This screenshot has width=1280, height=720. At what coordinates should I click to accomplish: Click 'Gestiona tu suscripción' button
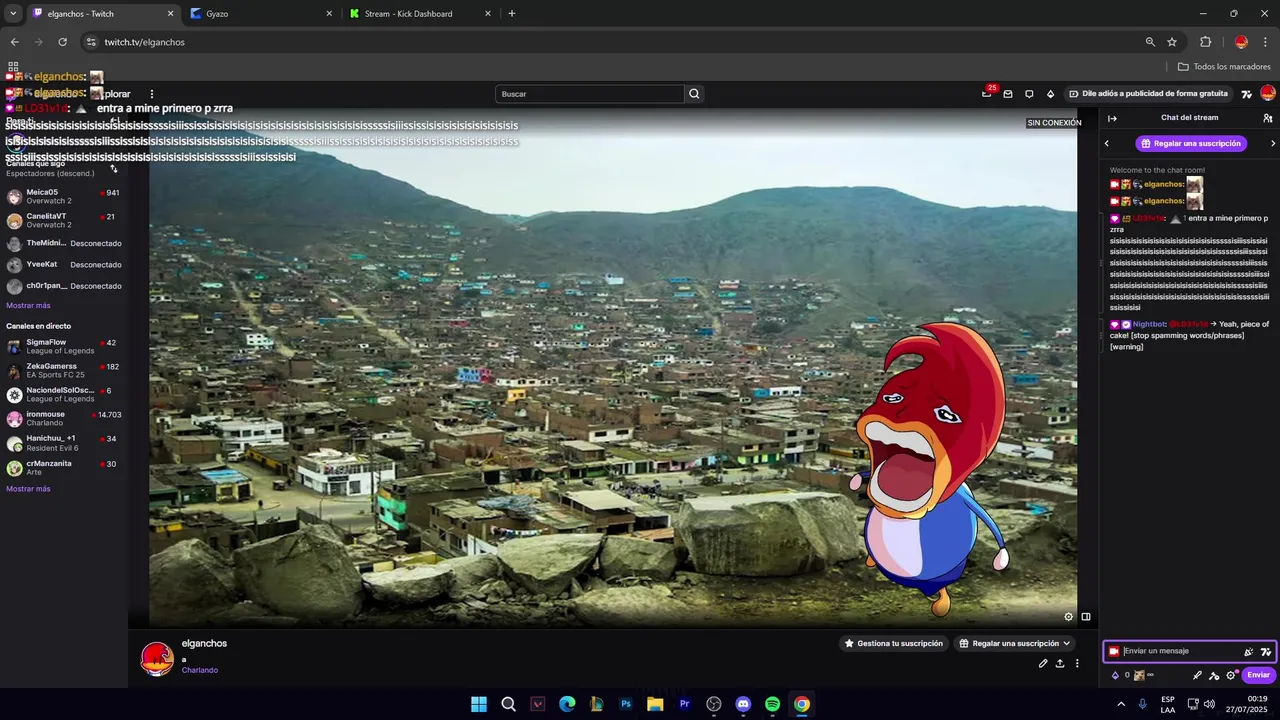pyautogui.click(x=893, y=643)
